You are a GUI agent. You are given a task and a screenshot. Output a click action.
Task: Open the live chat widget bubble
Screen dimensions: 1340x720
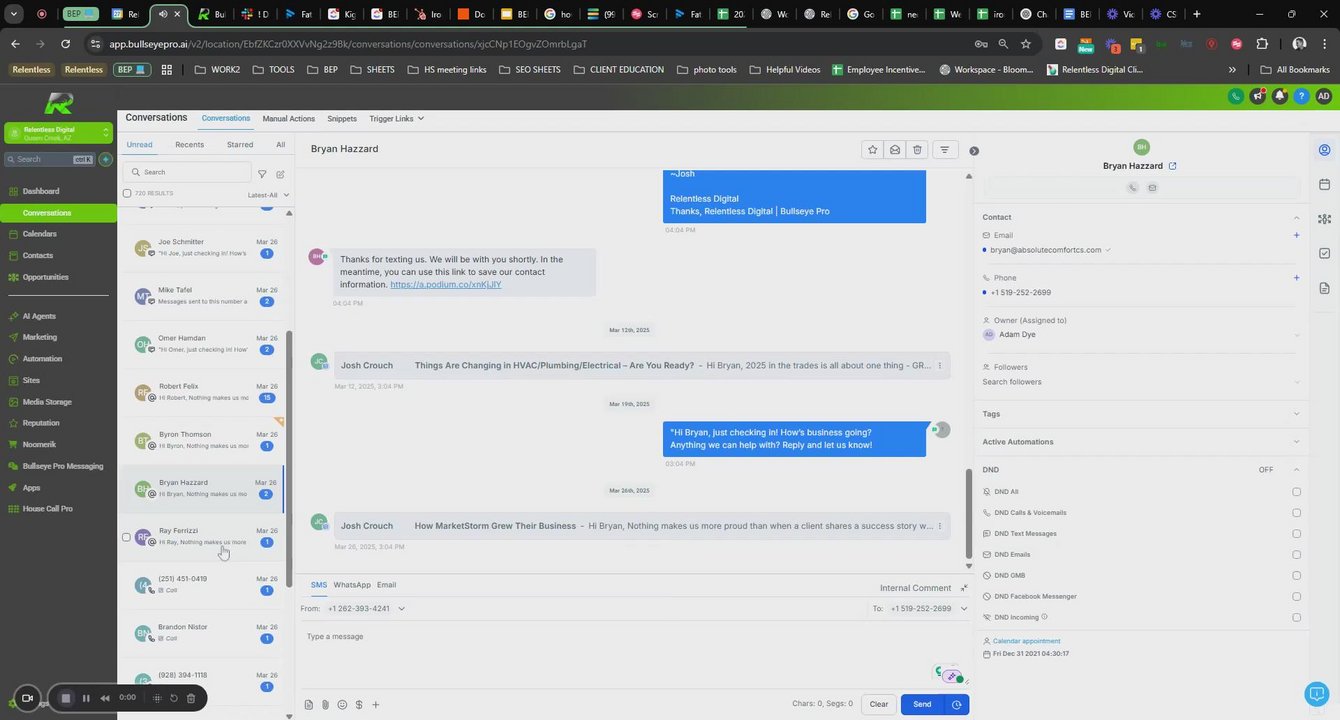1316,693
